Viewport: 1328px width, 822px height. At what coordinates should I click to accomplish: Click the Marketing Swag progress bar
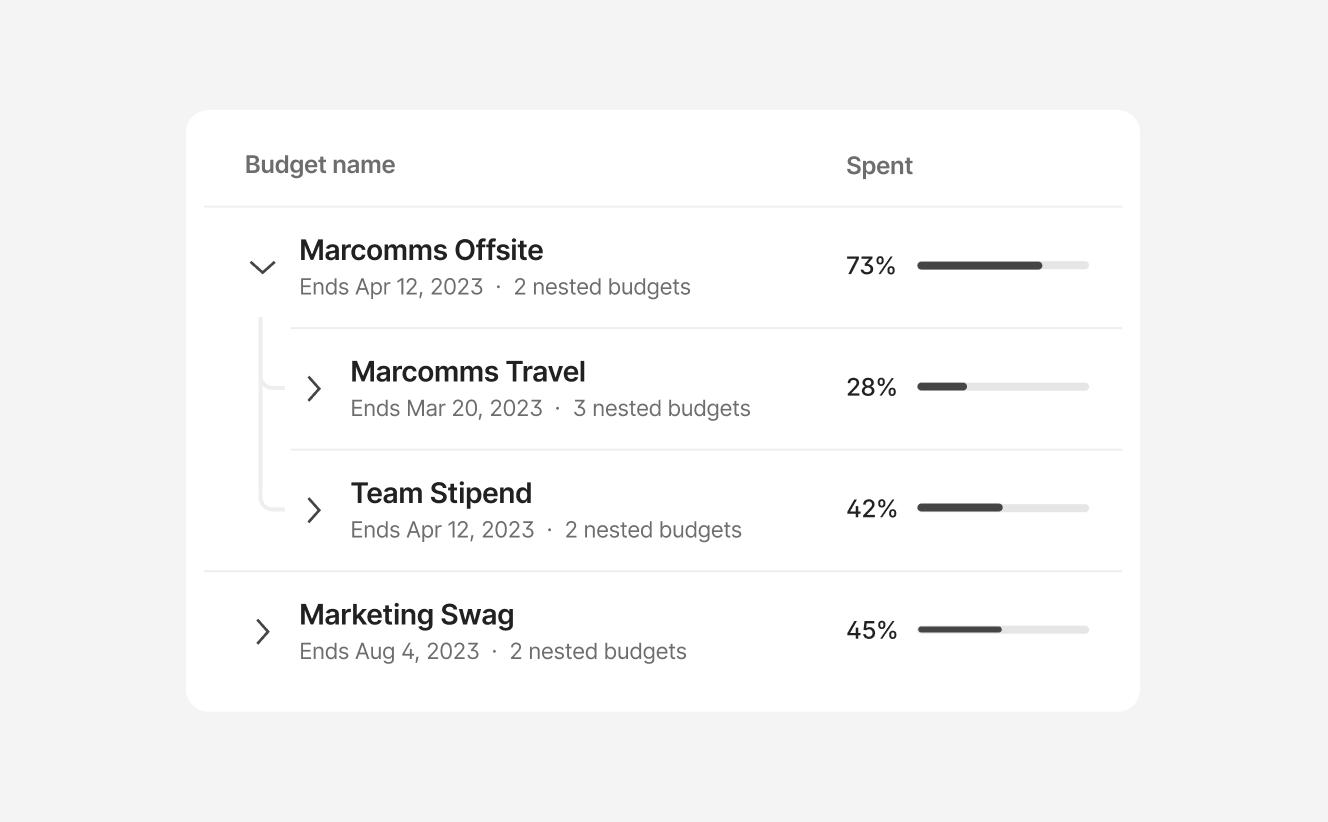[x=1003, y=630]
